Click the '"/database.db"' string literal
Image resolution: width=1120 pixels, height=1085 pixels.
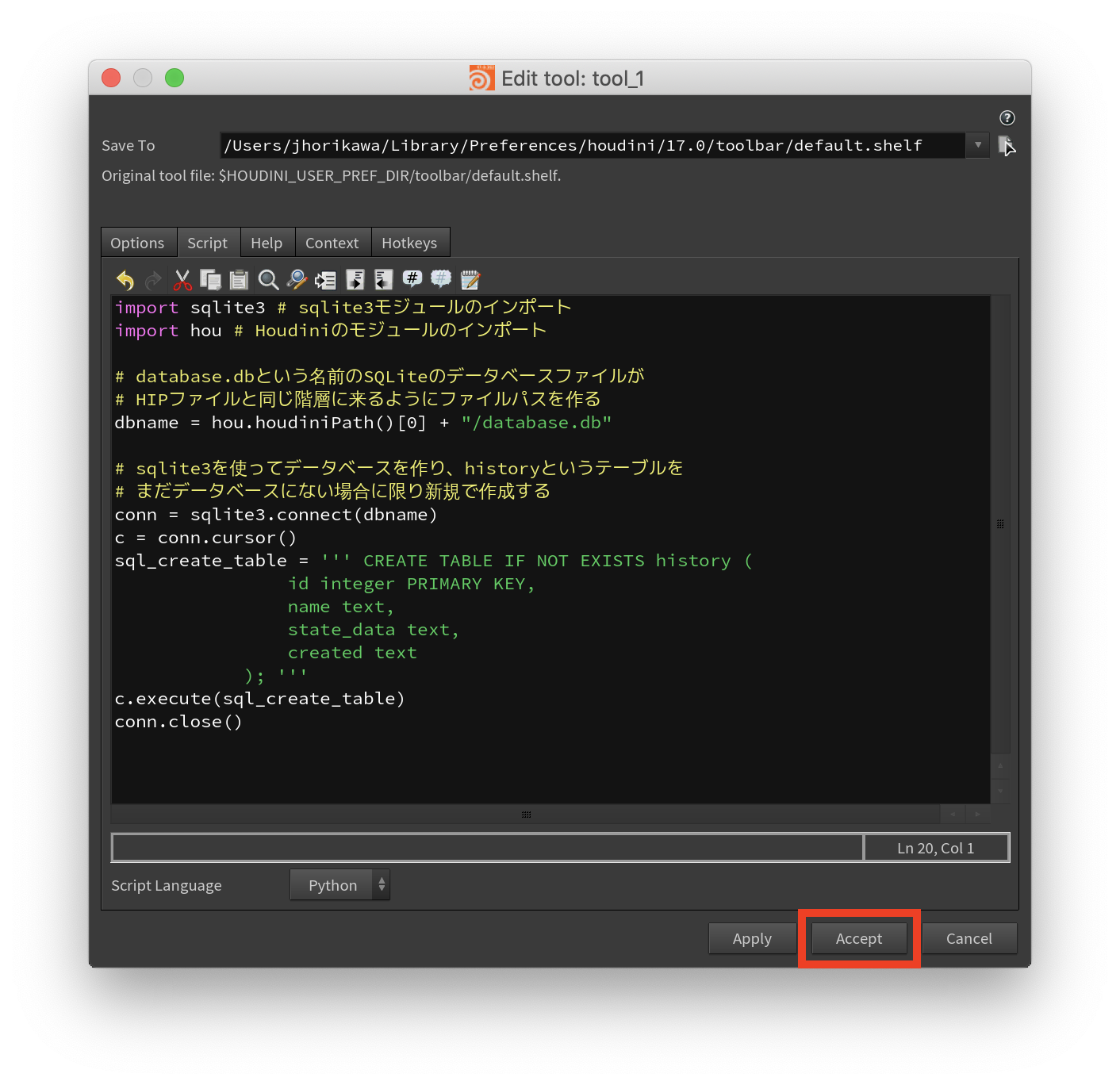click(x=536, y=422)
